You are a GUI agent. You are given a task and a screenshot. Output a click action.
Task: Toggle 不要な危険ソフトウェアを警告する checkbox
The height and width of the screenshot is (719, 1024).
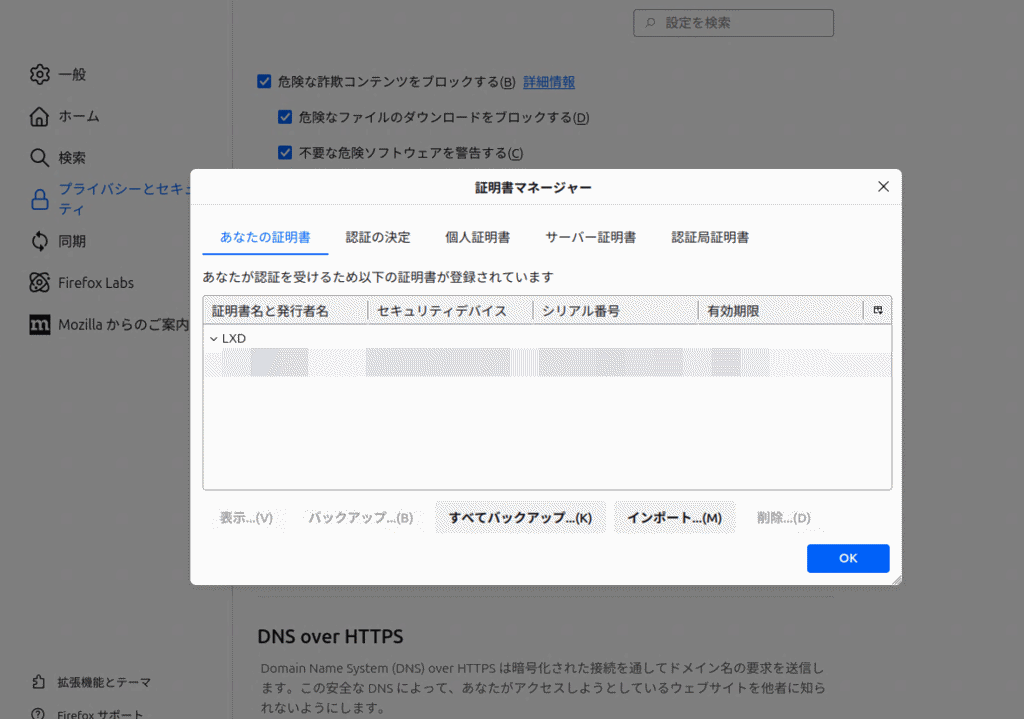(285, 153)
